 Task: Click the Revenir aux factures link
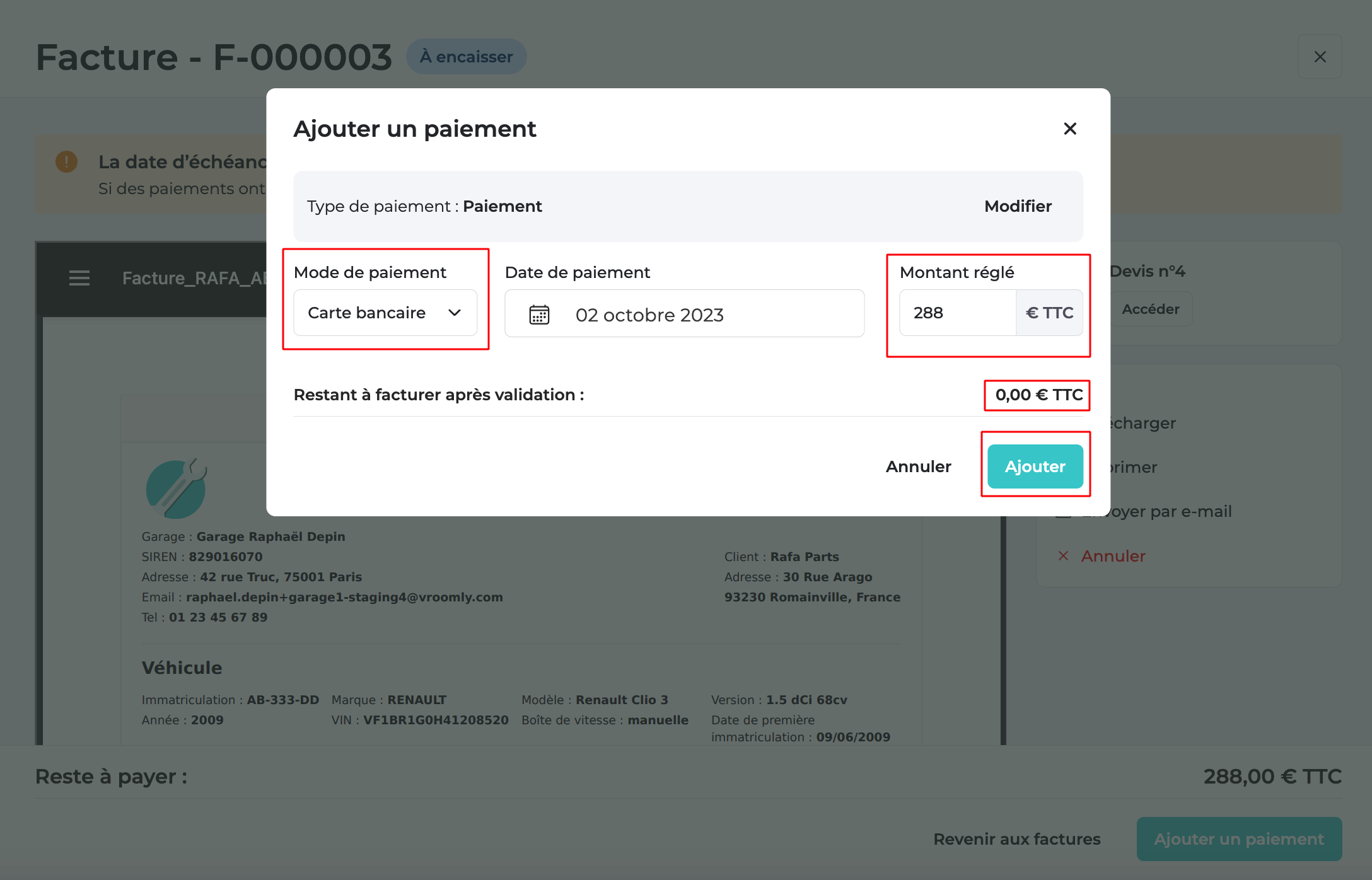pos(1016,839)
